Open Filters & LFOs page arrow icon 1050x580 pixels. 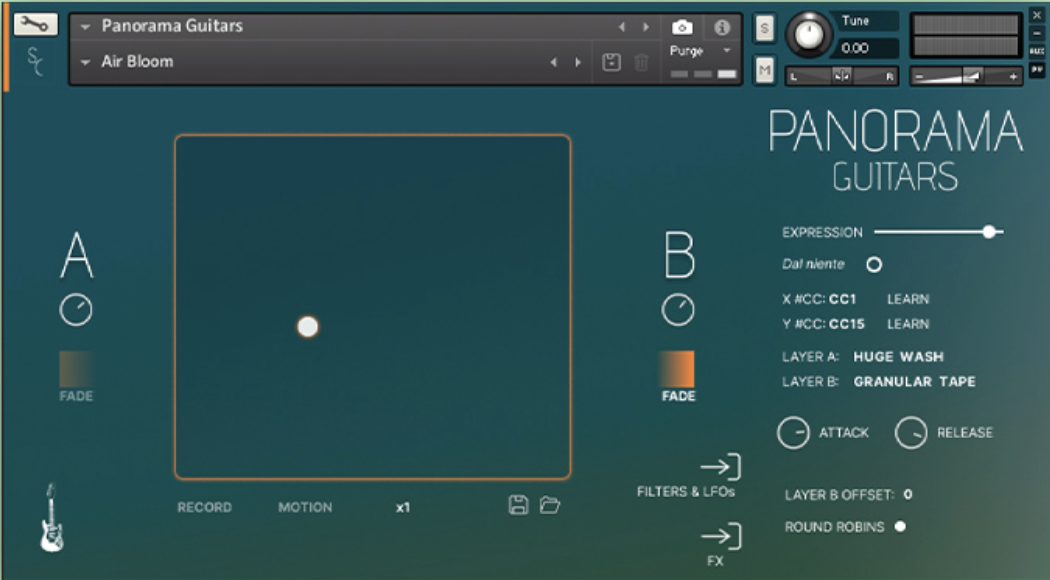pyautogui.click(x=721, y=467)
